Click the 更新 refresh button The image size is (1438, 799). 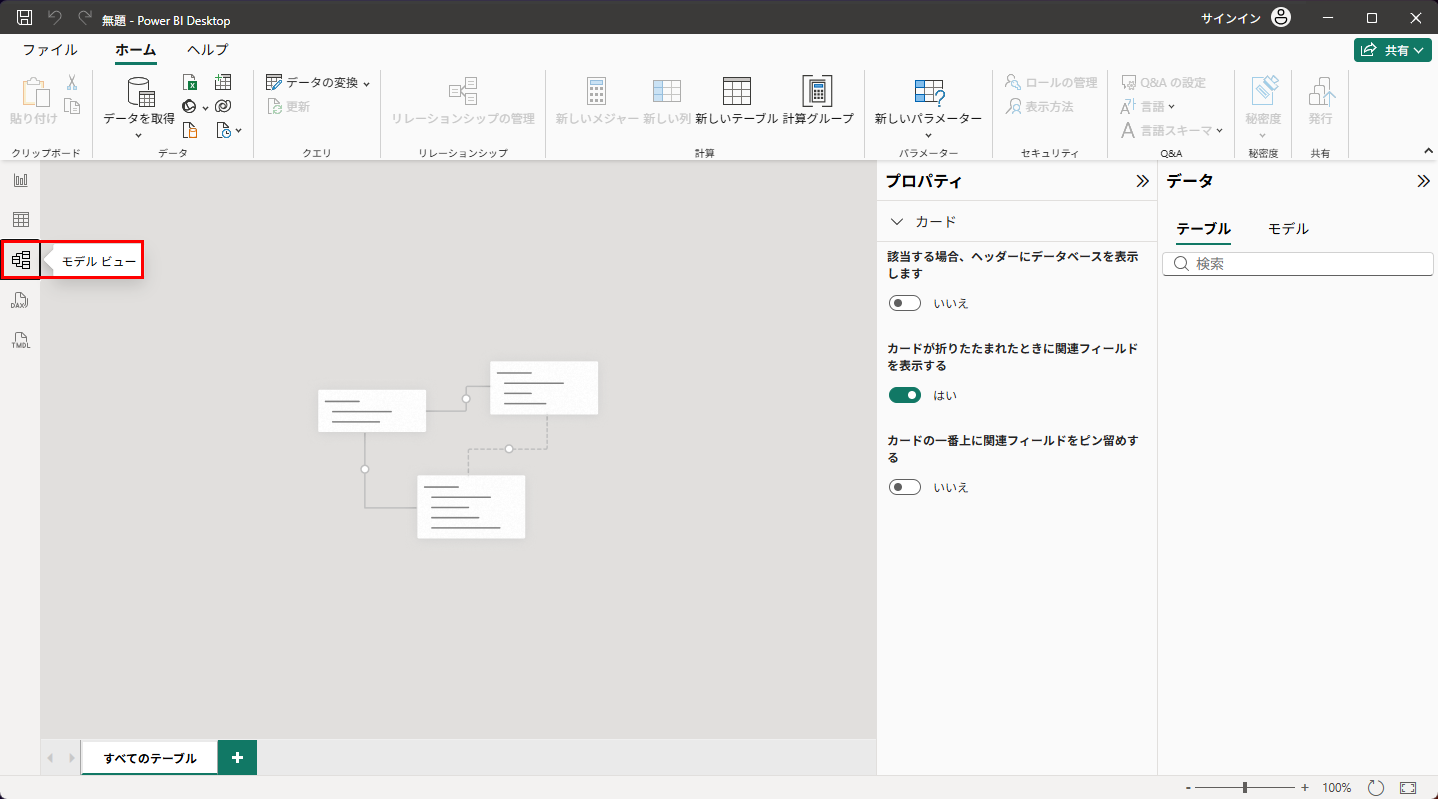click(289, 106)
